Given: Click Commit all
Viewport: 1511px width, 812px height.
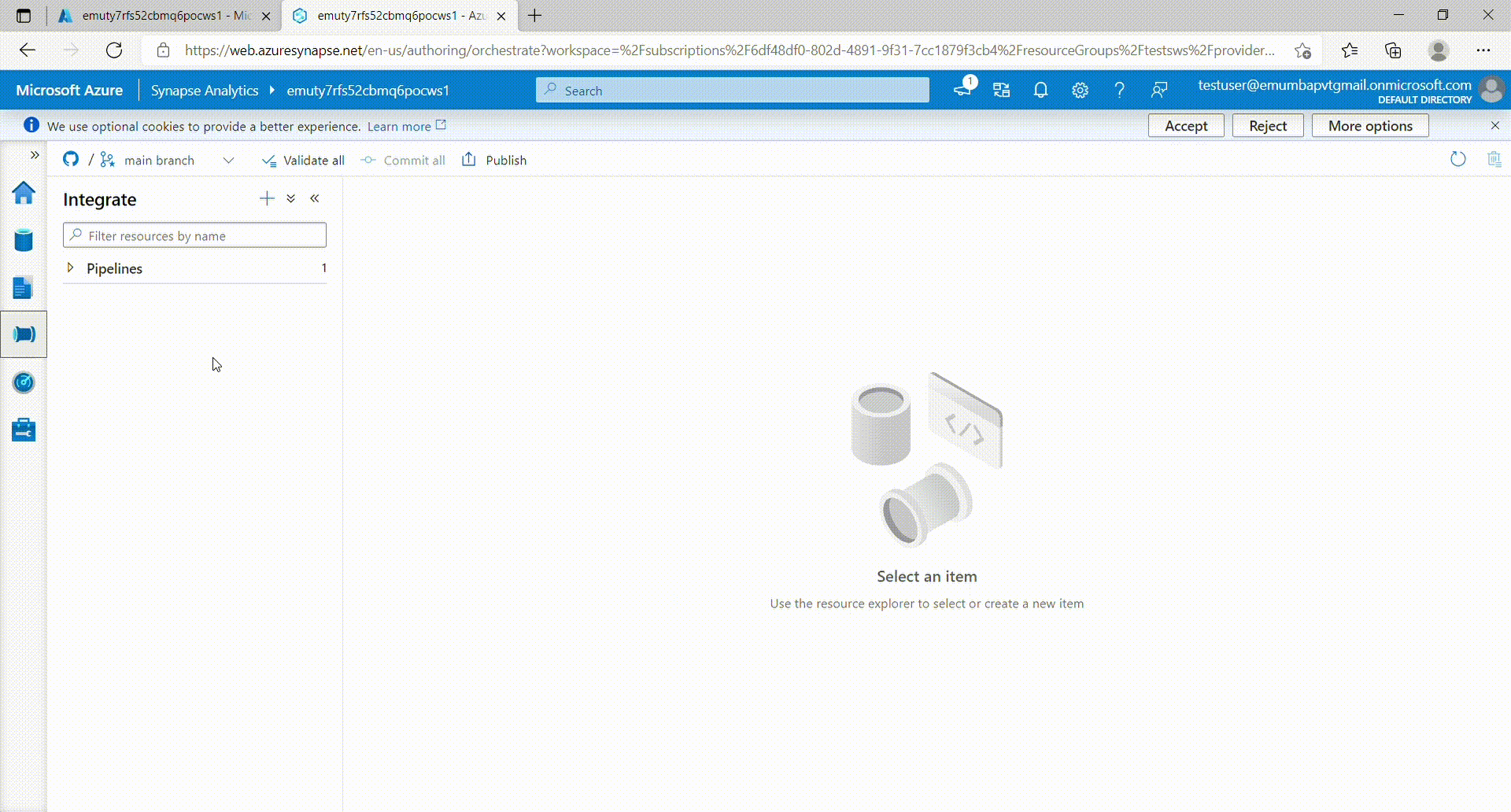Looking at the screenshot, I should [x=403, y=161].
